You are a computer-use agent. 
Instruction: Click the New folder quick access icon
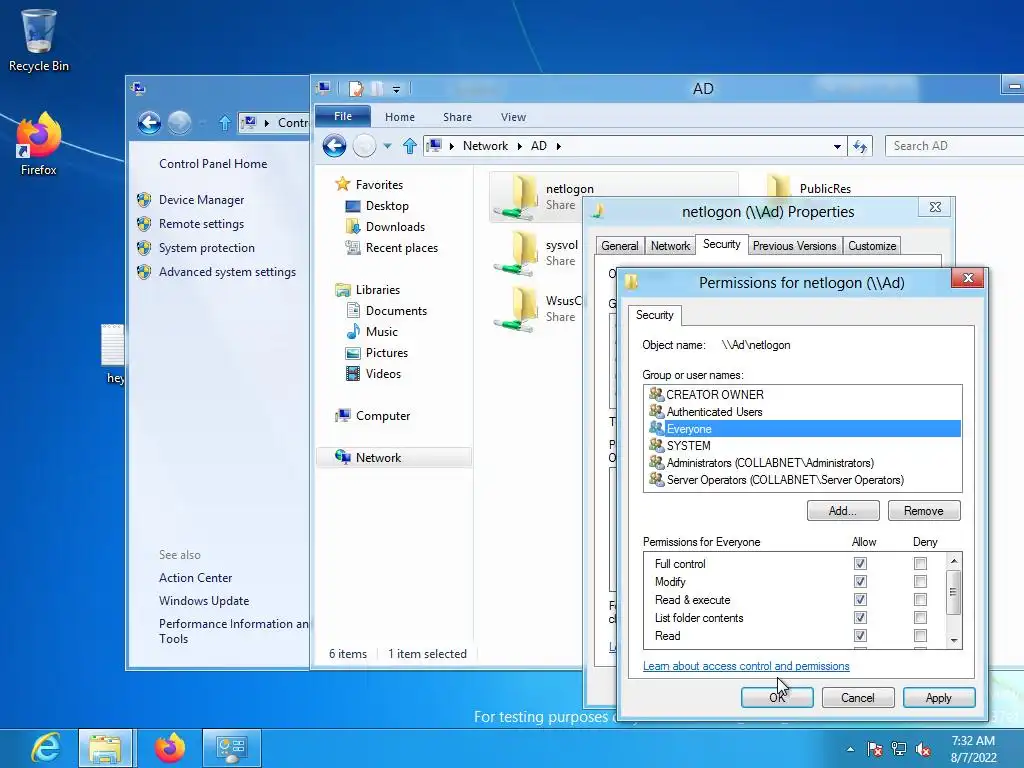(377, 88)
